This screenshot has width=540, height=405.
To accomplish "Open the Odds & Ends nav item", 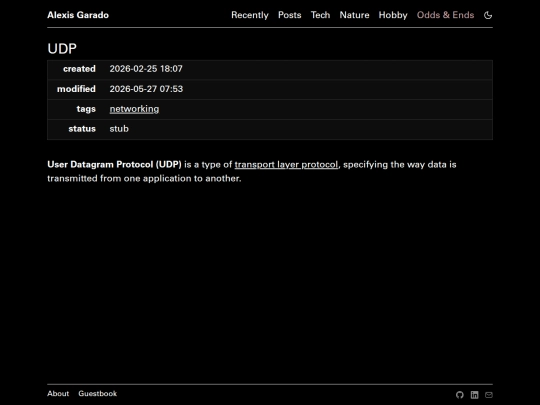I will 445,15.
